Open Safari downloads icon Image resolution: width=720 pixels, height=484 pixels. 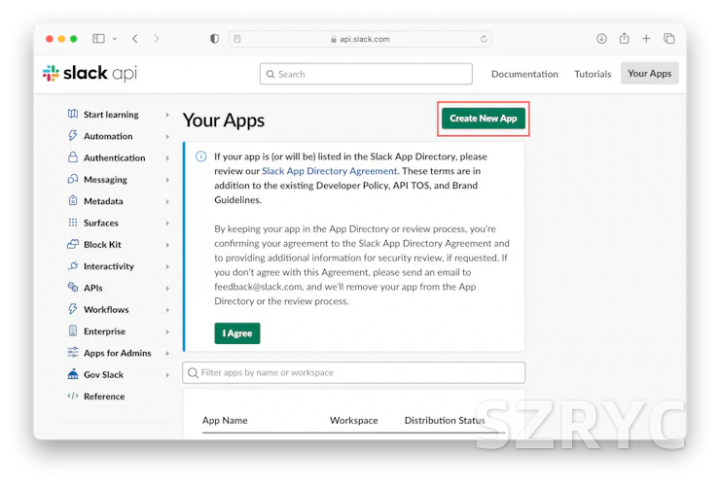pos(601,39)
